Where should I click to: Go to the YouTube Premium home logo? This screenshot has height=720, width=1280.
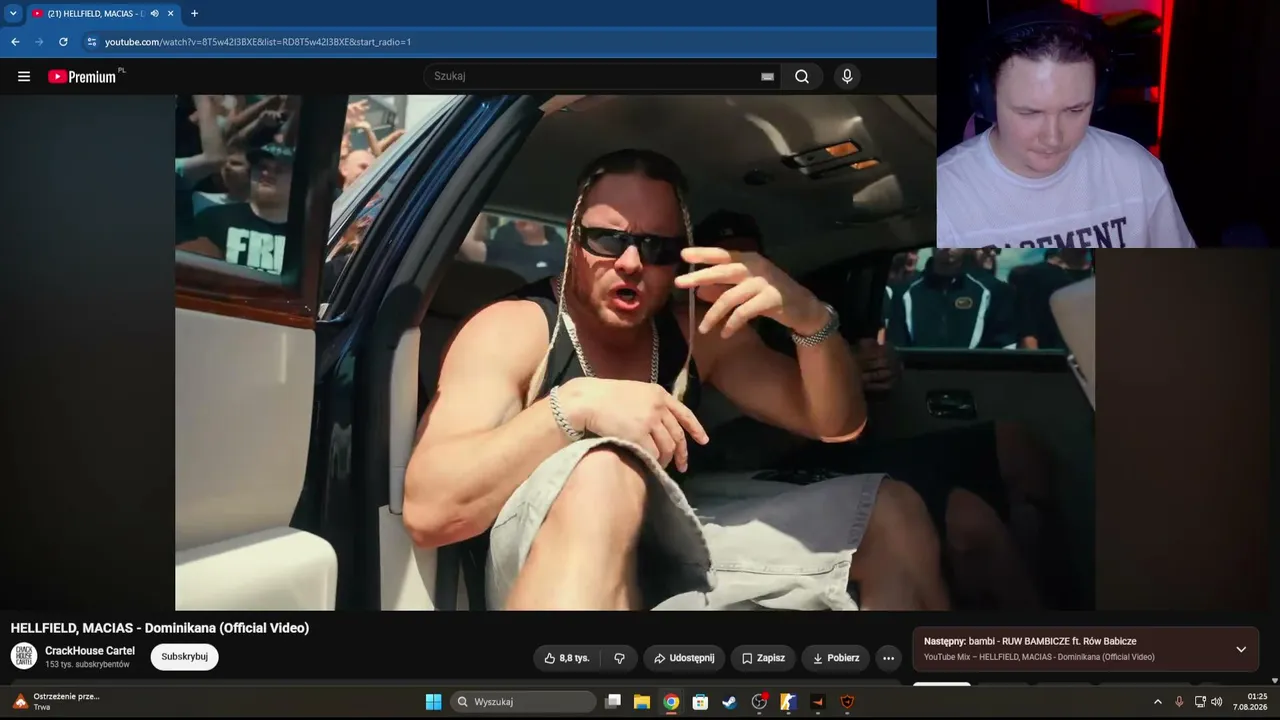click(82, 77)
